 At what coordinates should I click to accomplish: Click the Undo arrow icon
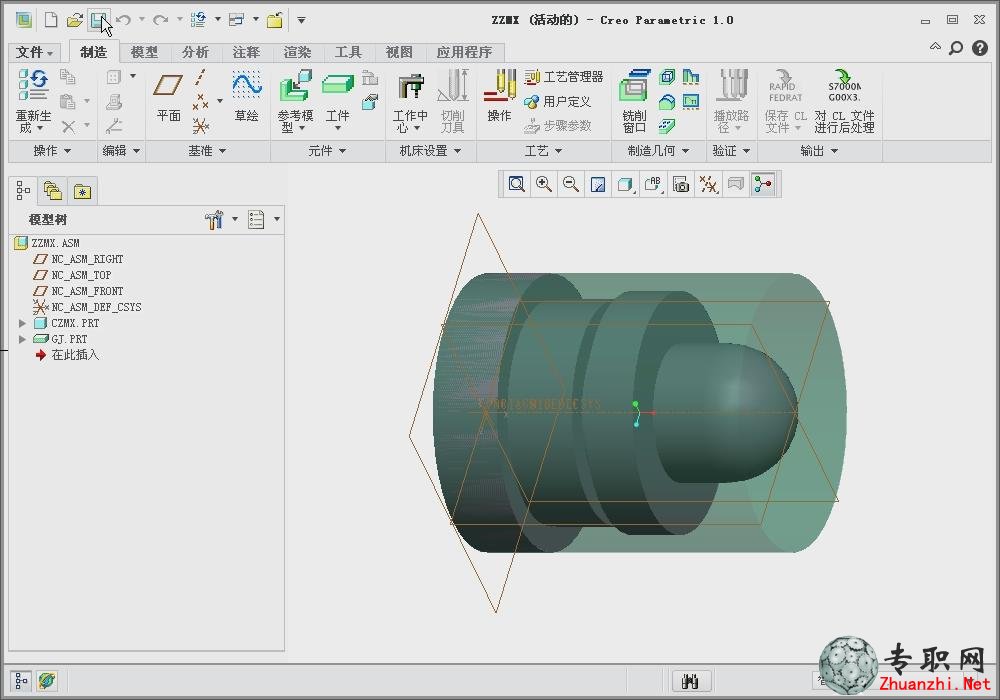(x=124, y=20)
